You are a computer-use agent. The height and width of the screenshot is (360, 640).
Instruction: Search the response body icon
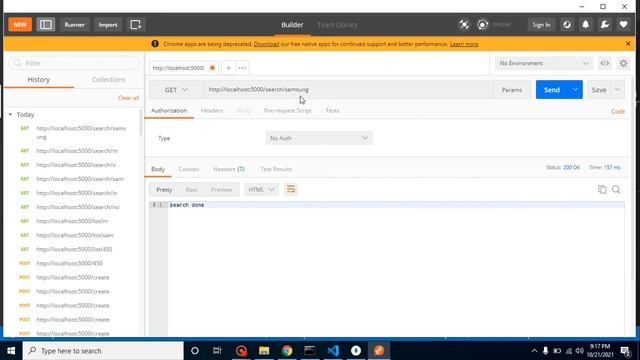pyautogui.click(x=616, y=189)
